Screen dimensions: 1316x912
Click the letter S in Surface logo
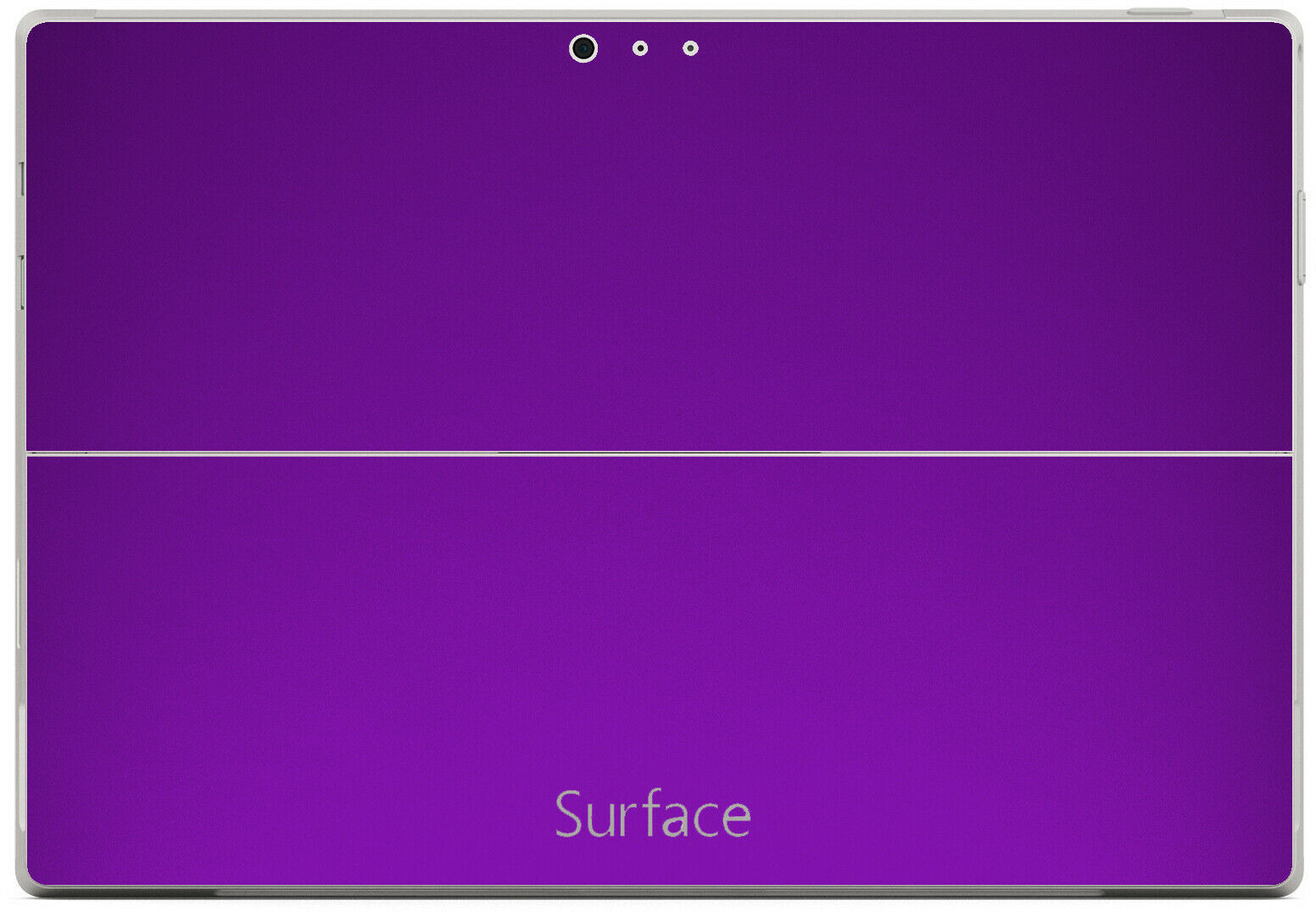tap(569, 815)
